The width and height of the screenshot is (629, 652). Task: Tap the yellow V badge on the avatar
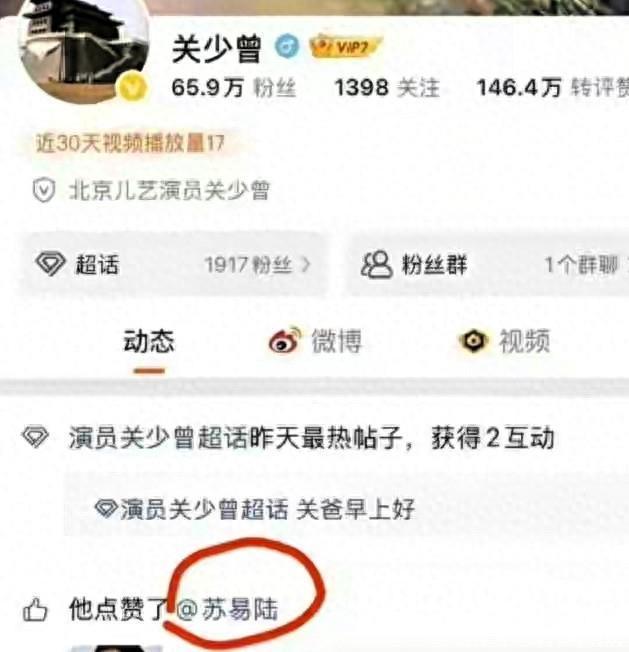[134, 88]
